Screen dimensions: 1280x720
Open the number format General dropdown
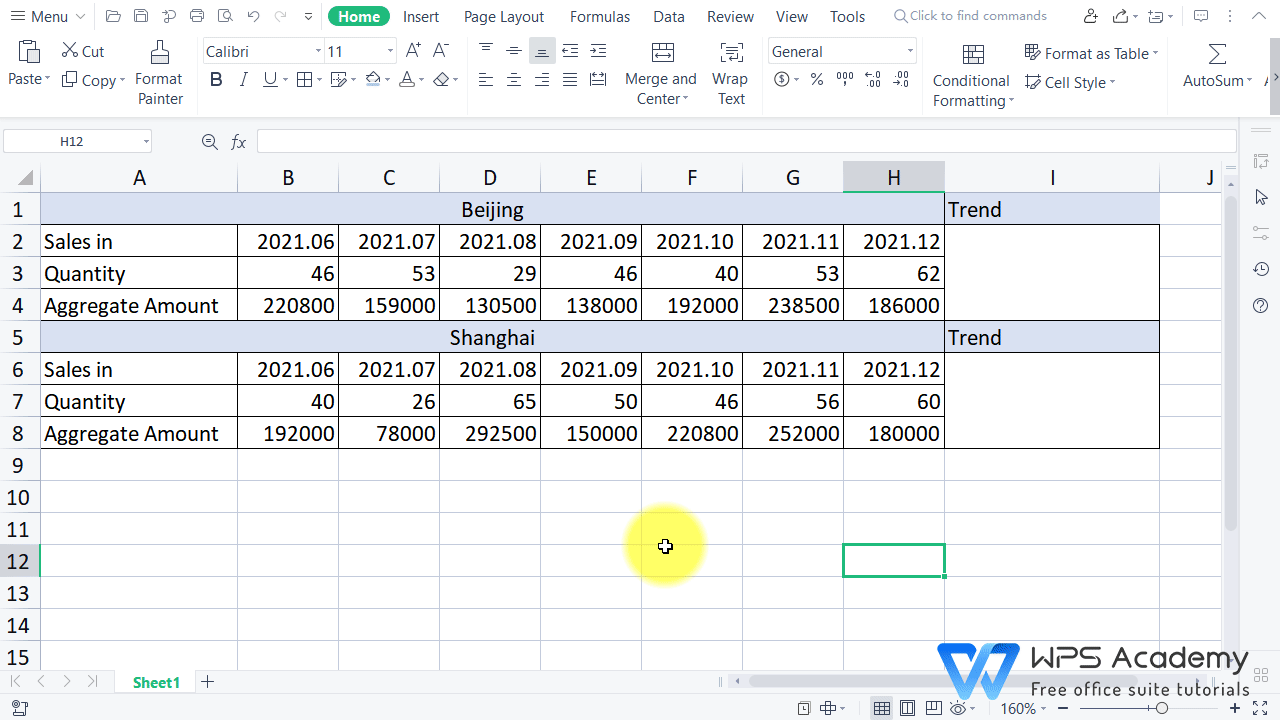[908, 50]
